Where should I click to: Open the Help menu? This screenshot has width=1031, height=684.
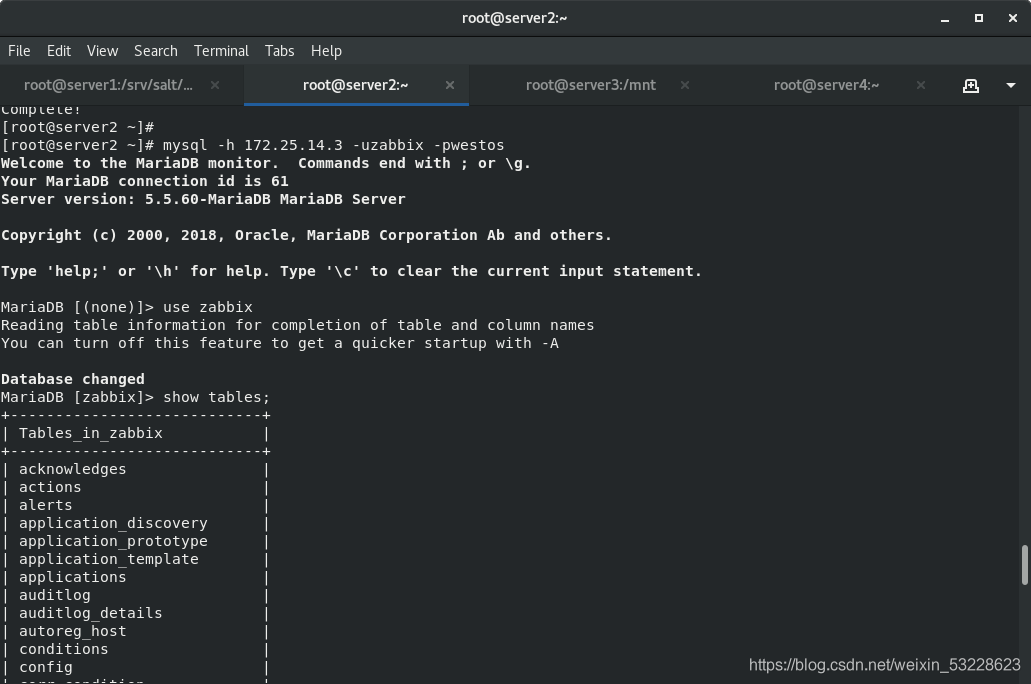(x=326, y=51)
